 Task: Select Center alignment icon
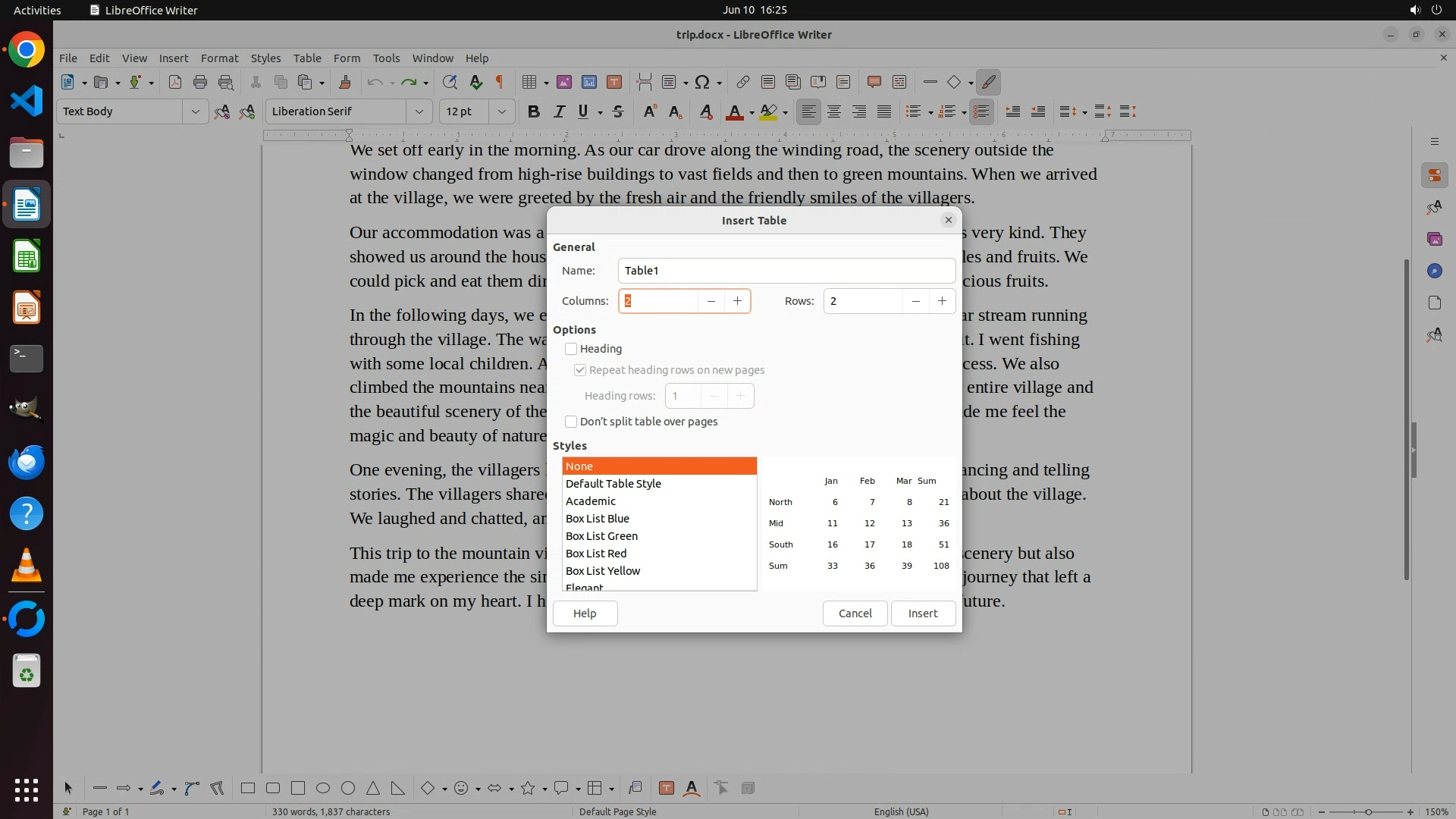(x=834, y=111)
